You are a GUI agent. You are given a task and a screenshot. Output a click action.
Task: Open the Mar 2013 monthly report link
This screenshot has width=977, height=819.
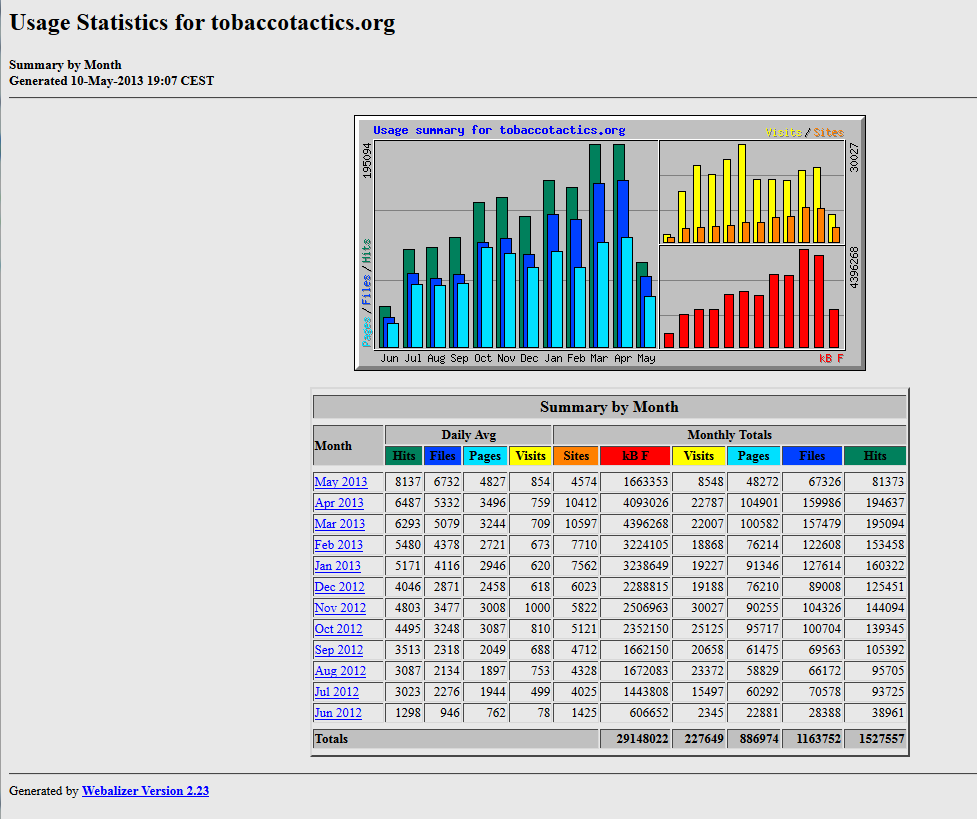tap(340, 524)
